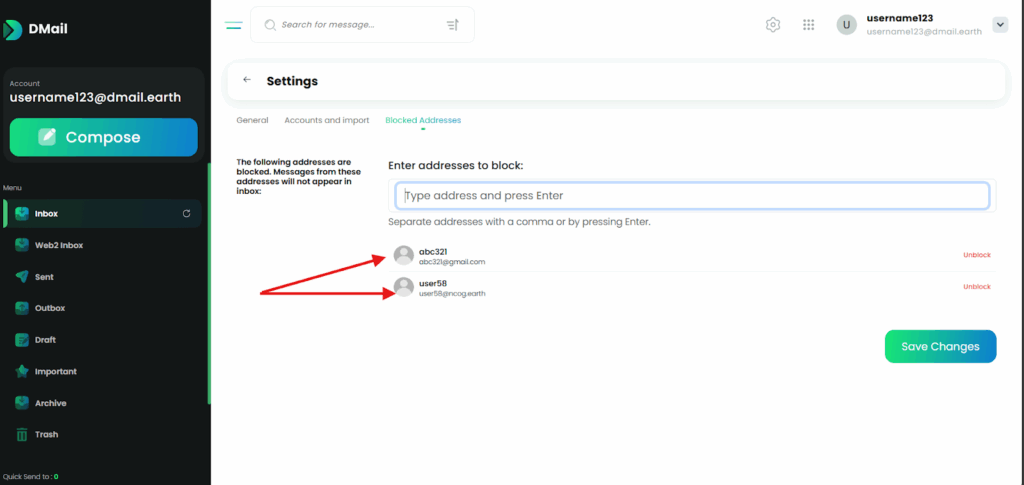1024x485 pixels.
Task: Click the hamburger menu icon
Action: (233, 25)
